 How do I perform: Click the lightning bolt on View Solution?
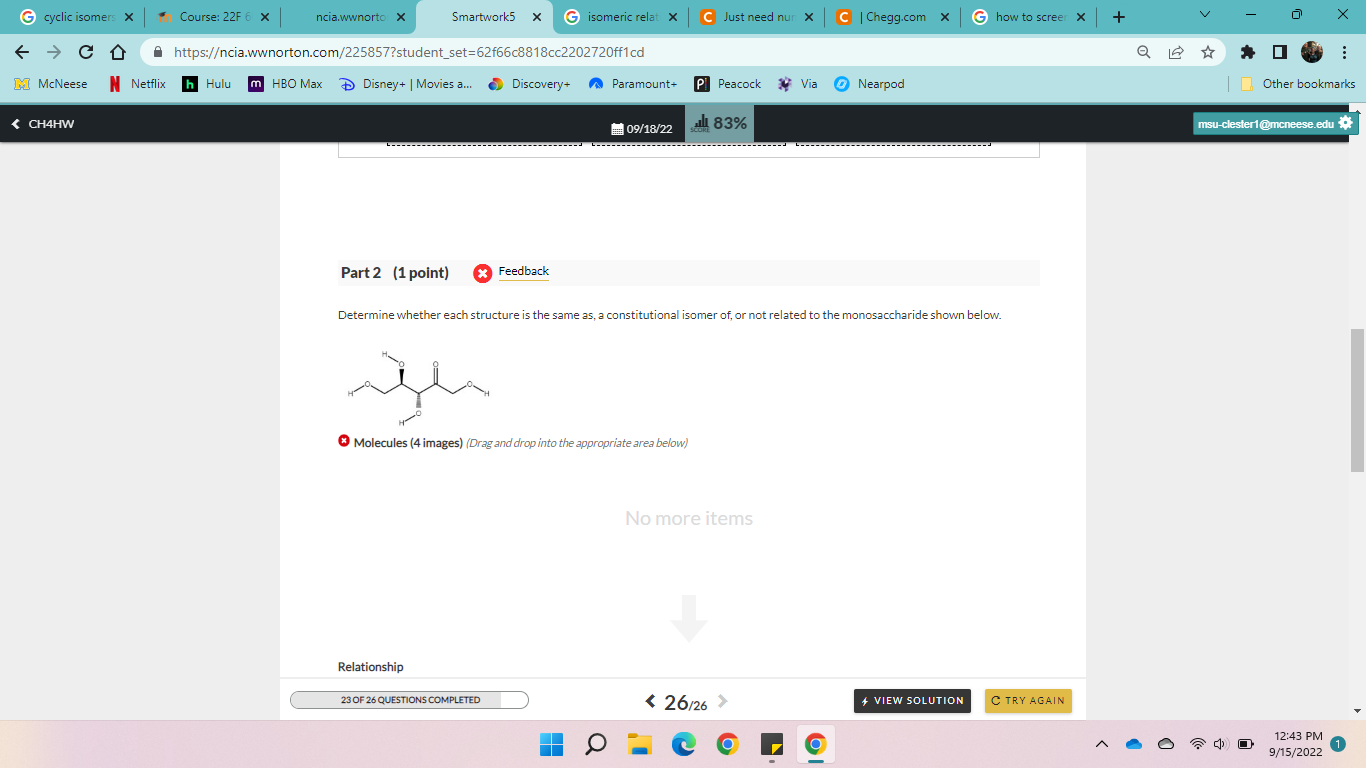point(864,701)
